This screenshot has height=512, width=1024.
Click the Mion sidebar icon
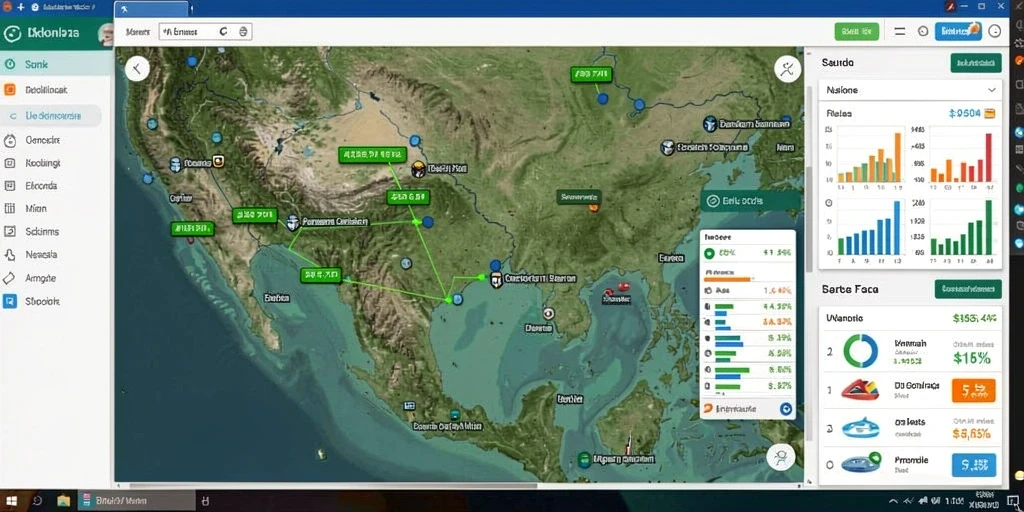tap(10, 208)
